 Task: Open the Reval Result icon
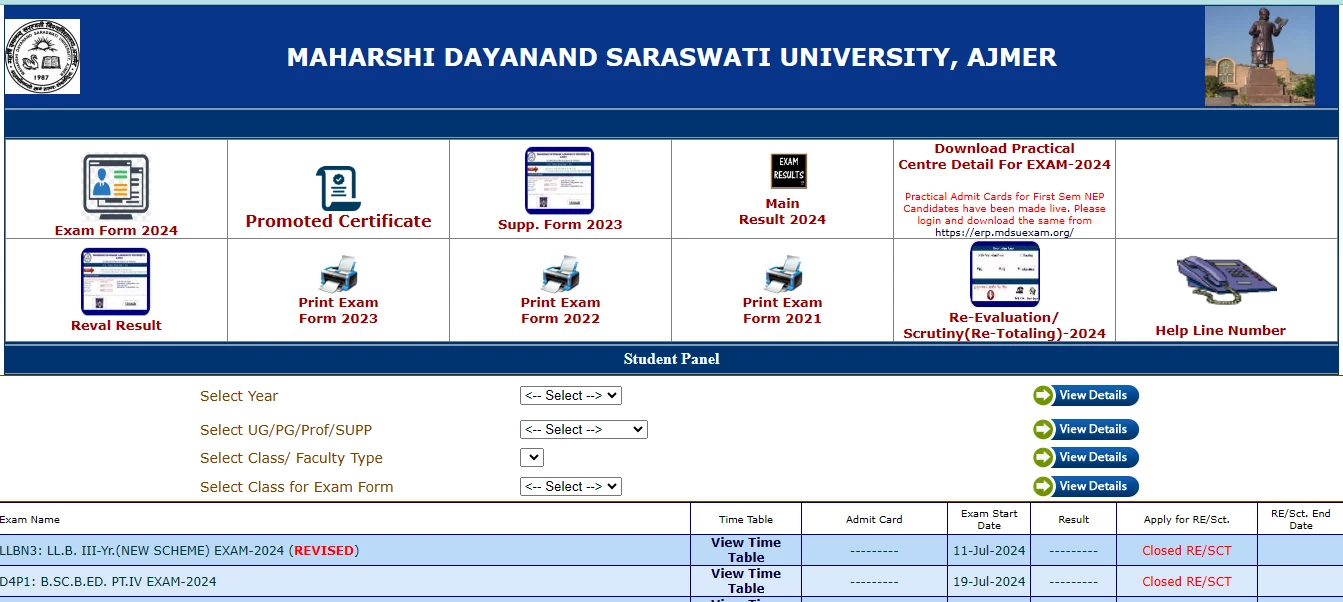115,281
